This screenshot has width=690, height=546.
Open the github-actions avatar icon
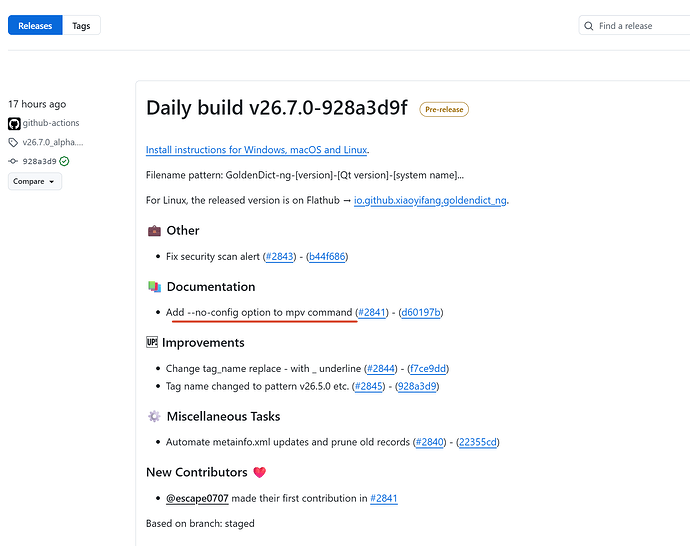pyautogui.click(x=14, y=124)
